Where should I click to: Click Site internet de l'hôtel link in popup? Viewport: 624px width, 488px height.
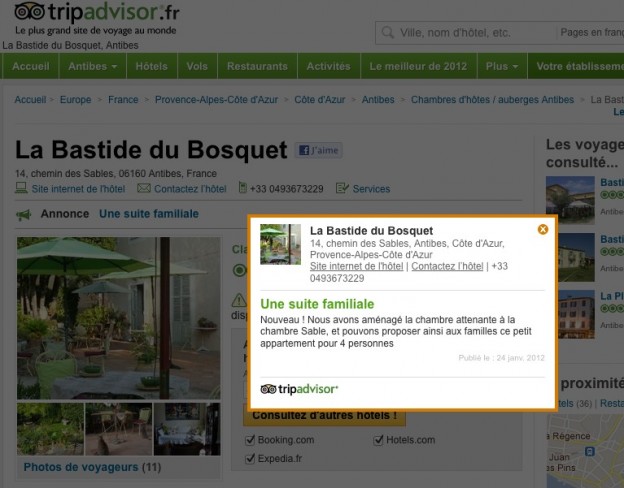click(x=357, y=266)
